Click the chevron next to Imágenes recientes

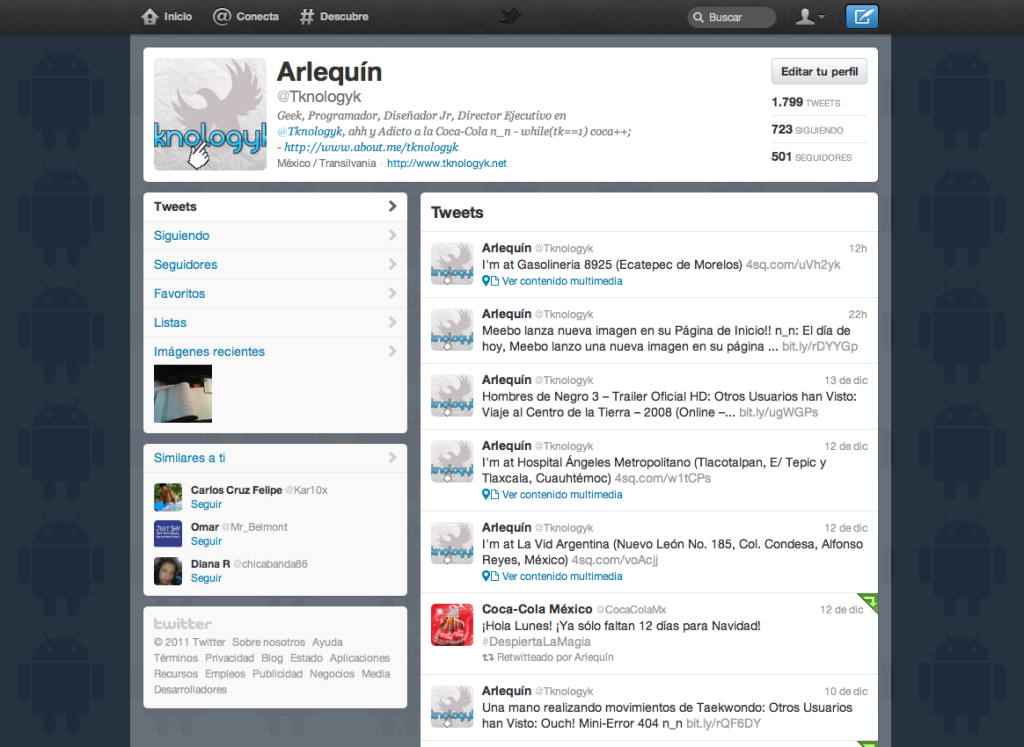pyautogui.click(x=392, y=351)
